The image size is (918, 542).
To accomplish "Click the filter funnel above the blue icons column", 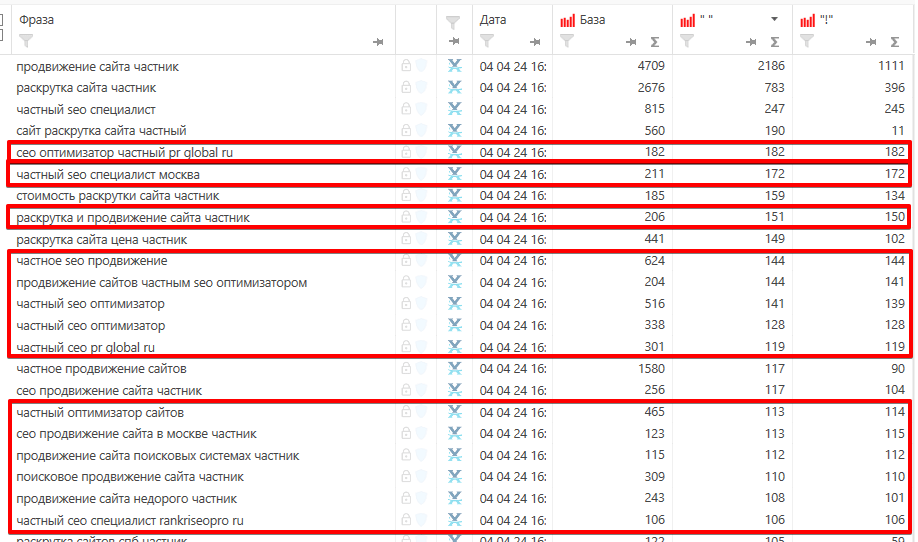I will click(x=453, y=22).
